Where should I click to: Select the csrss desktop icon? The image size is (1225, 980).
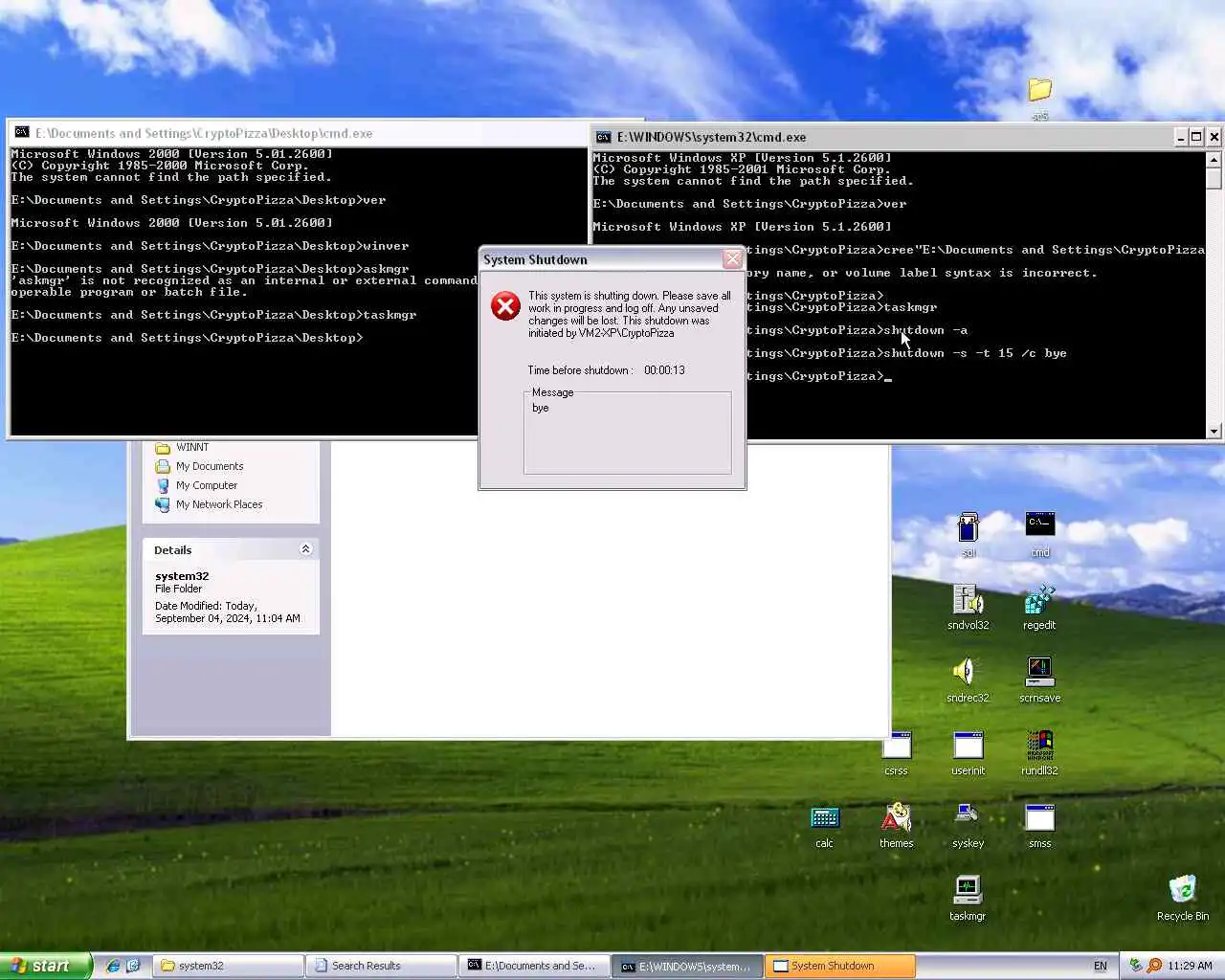point(896,753)
